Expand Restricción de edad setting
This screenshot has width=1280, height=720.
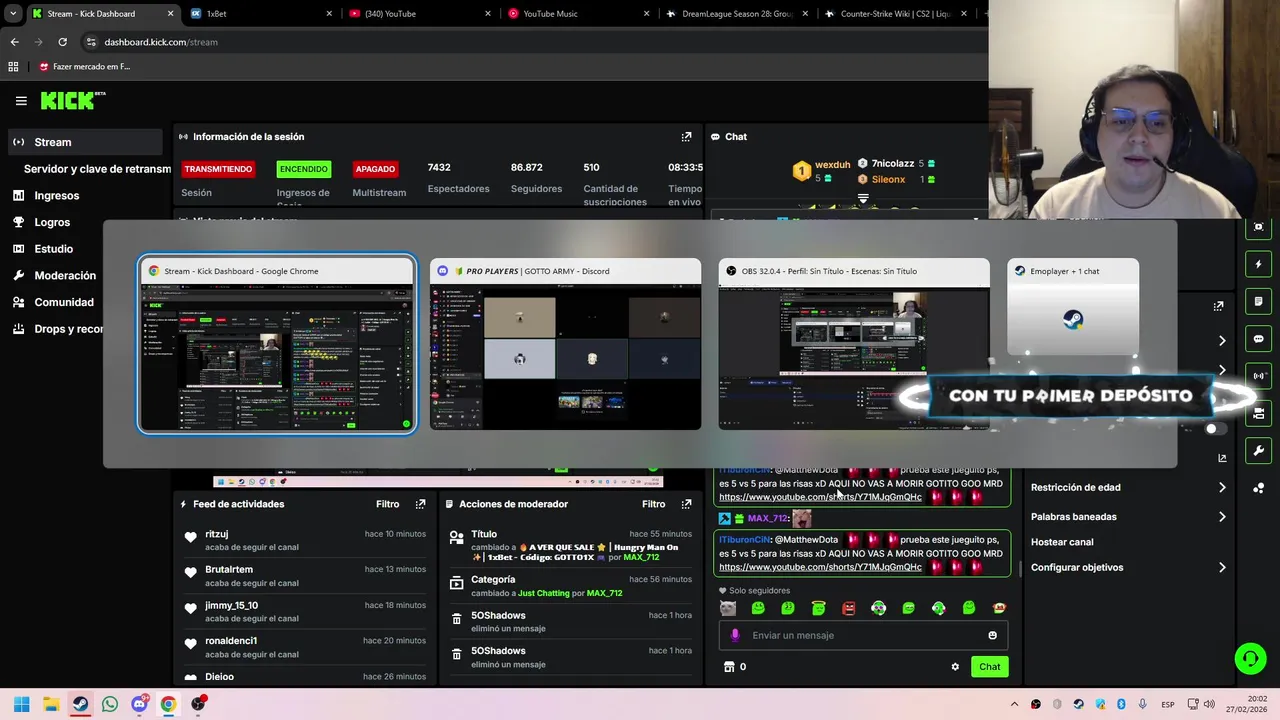[x=1128, y=488]
